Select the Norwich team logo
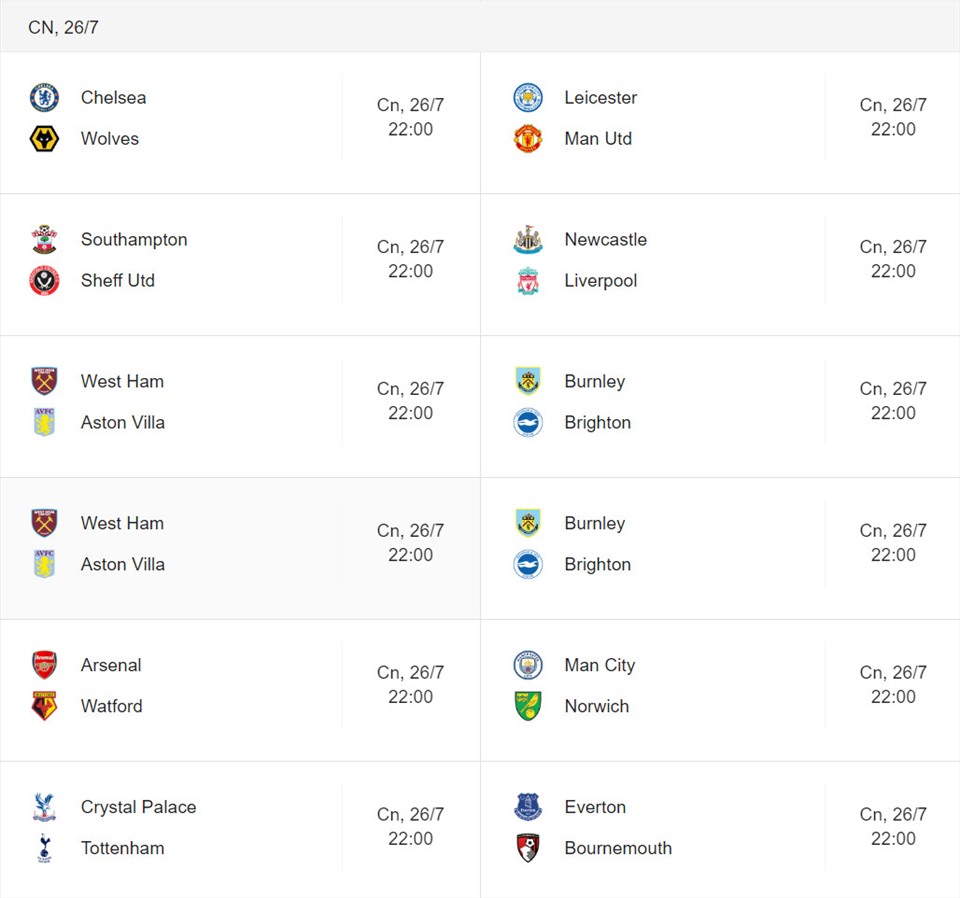Screen dimensions: 960x898 [x=528, y=706]
